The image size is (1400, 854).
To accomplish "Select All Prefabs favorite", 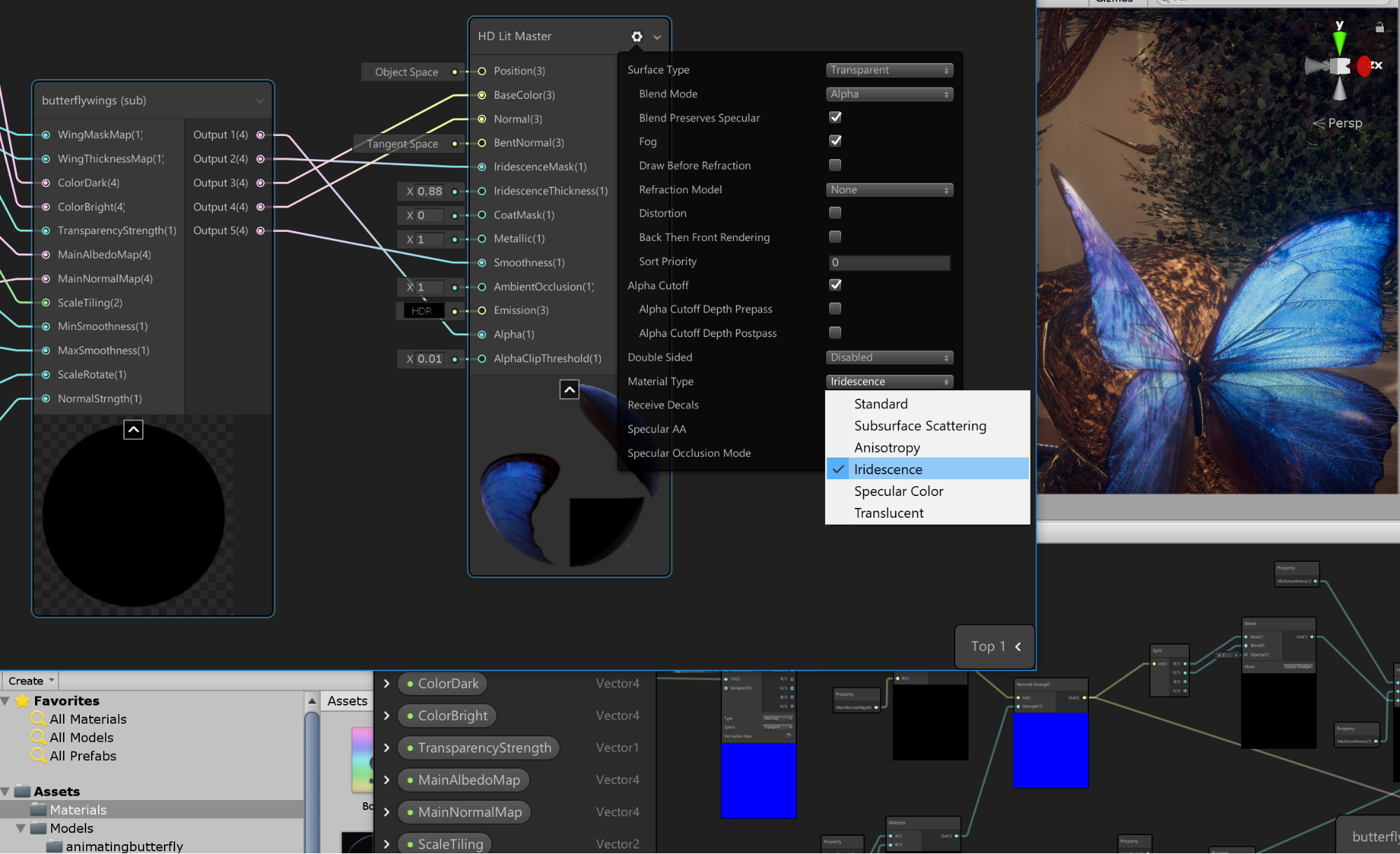I will point(83,755).
